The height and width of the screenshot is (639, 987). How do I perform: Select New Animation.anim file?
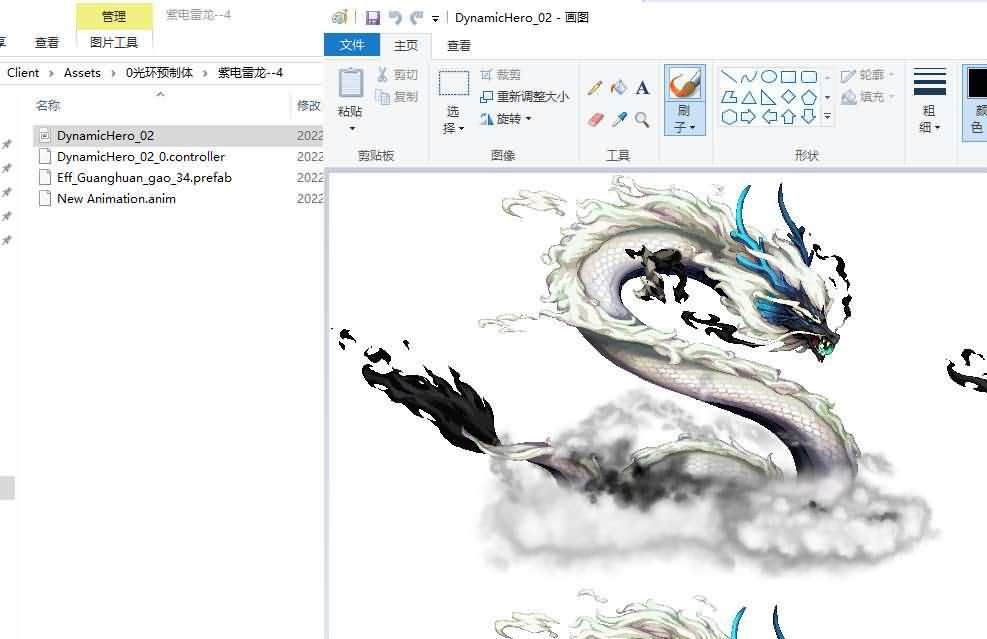[178, 198]
